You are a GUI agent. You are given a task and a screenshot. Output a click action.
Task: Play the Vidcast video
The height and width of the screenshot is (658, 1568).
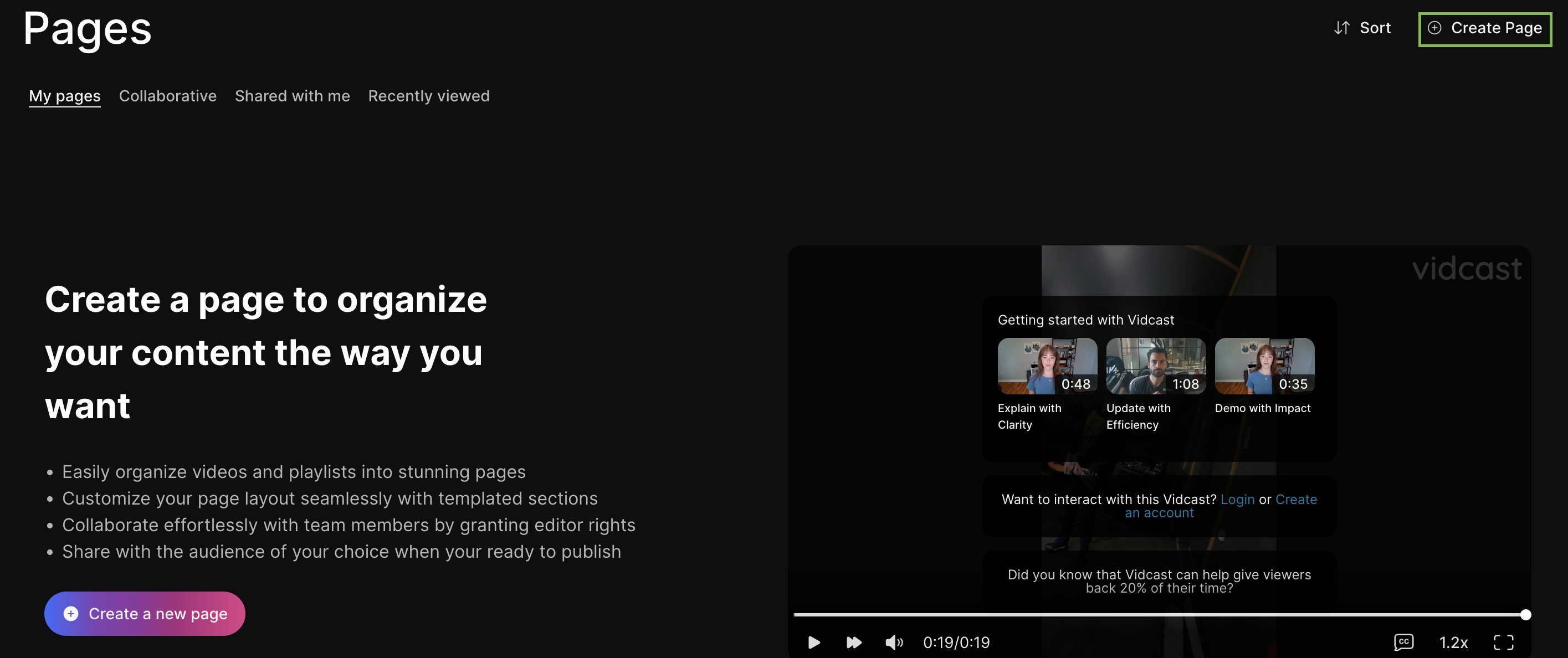[814, 642]
